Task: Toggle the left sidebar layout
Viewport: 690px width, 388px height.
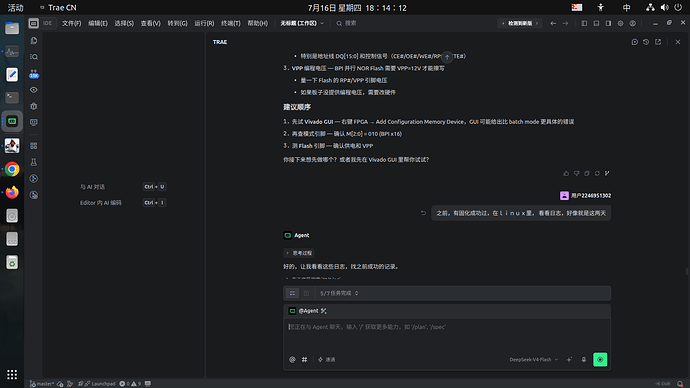Action: pyautogui.click(x=584, y=23)
